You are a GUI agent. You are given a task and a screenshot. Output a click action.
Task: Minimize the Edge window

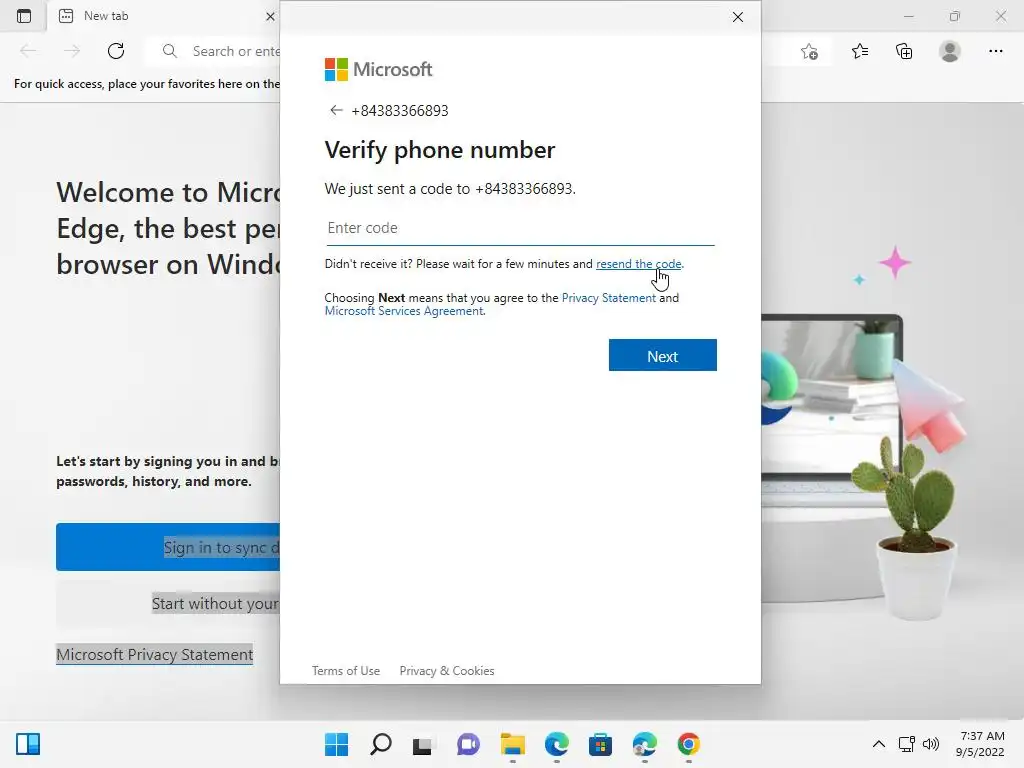(908, 16)
